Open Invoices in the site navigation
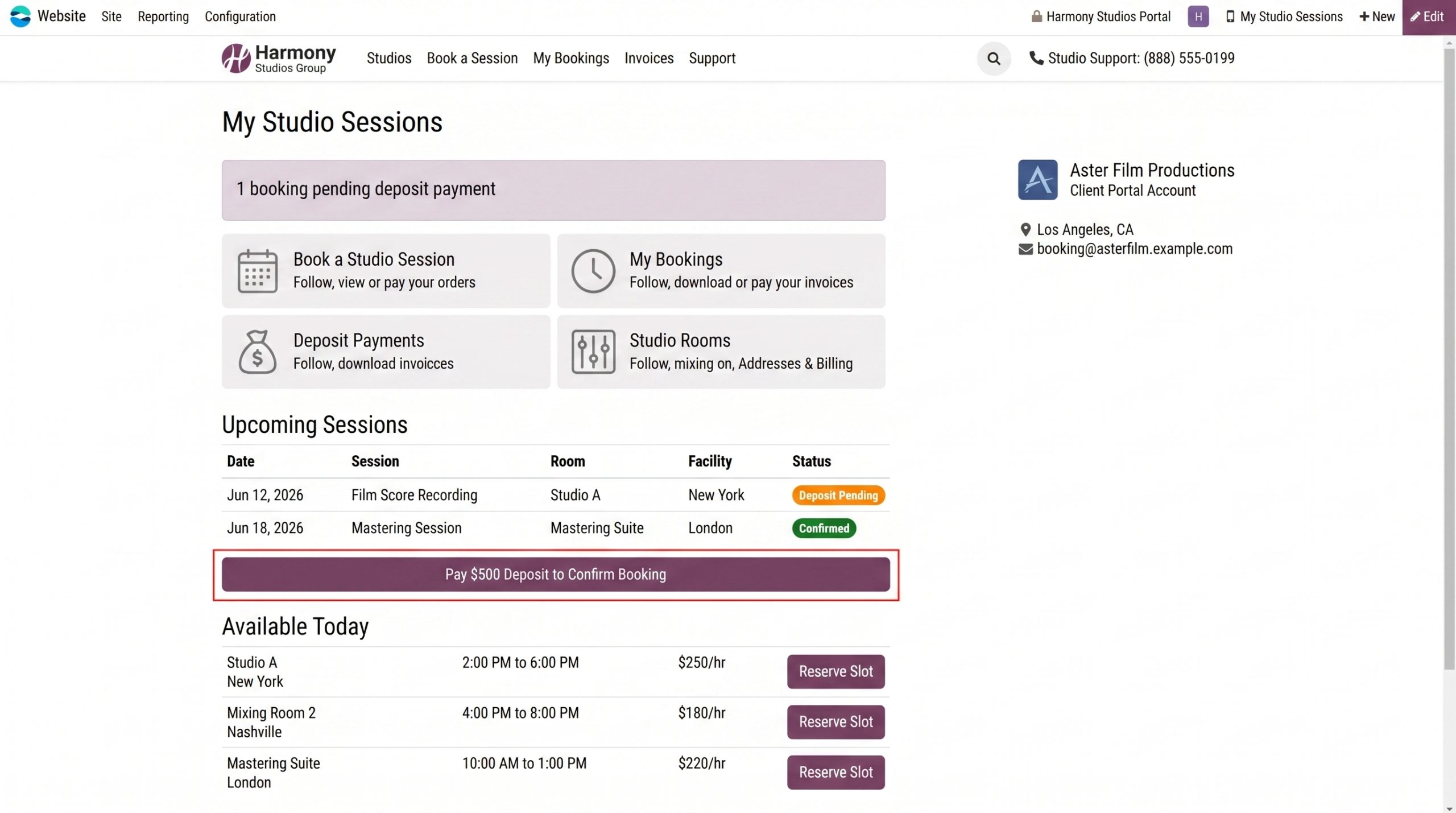The width and height of the screenshot is (1456, 813). [649, 58]
